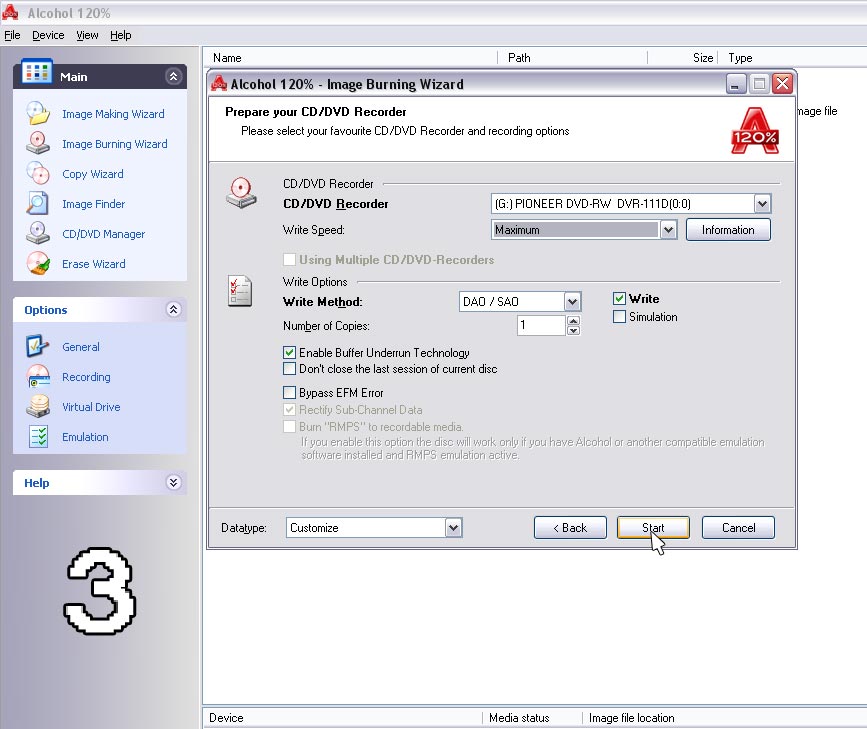Viewport: 867px width, 729px height.
Task: Open the Virtual Drive options link
Action: [91, 407]
